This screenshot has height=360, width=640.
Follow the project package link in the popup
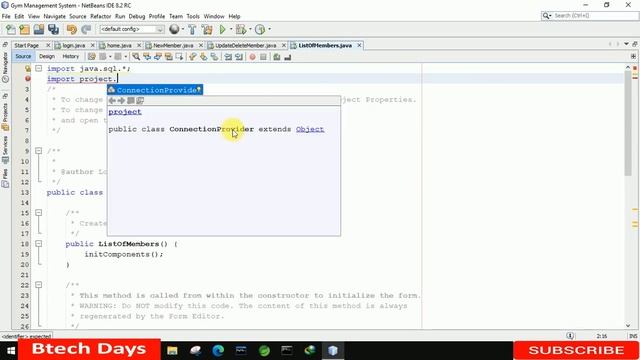click(125, 112)
